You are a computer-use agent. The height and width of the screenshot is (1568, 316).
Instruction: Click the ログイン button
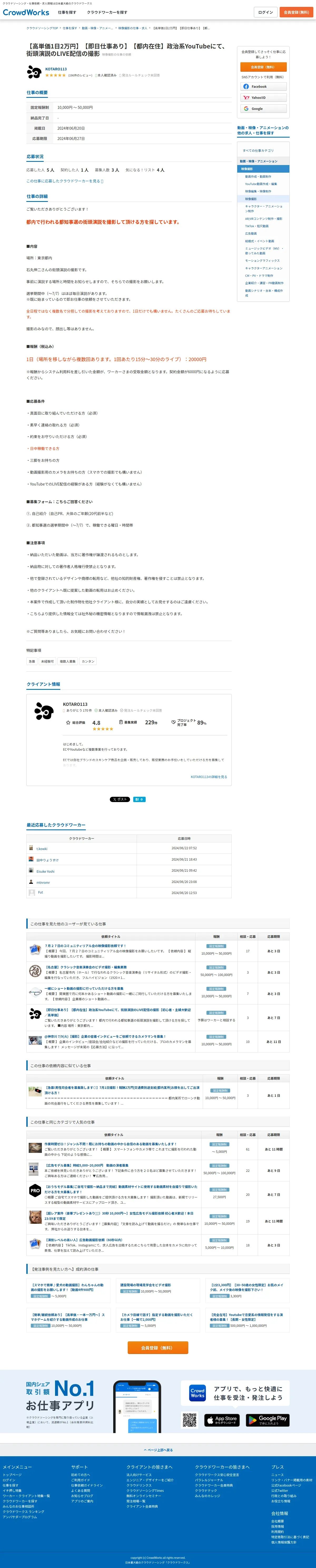point(265,12)
